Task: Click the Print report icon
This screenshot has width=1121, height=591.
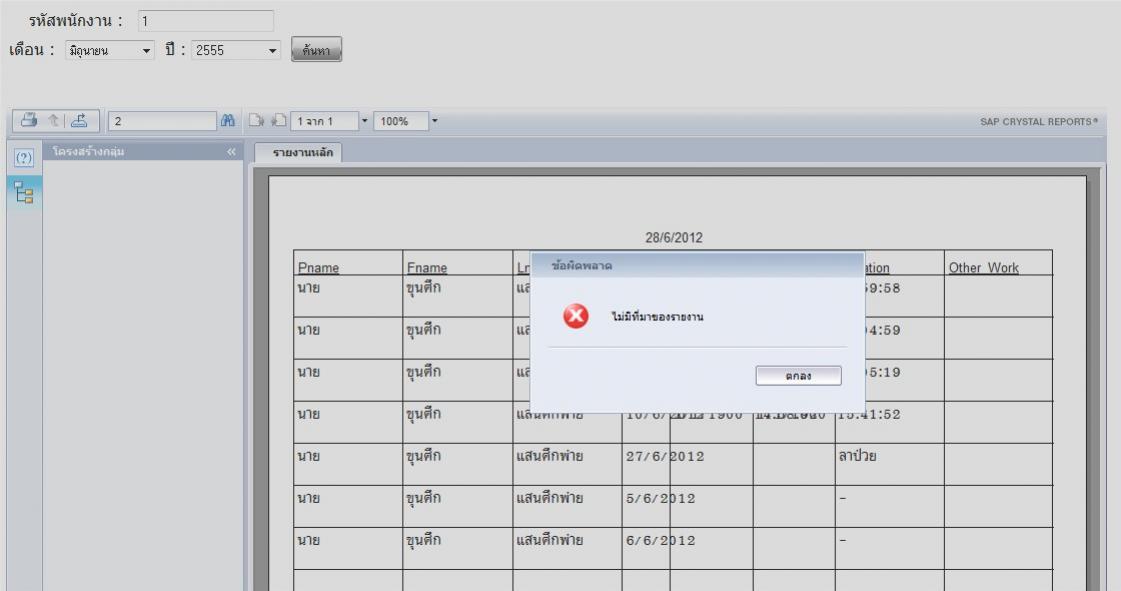Action: (x=29, y=120)
